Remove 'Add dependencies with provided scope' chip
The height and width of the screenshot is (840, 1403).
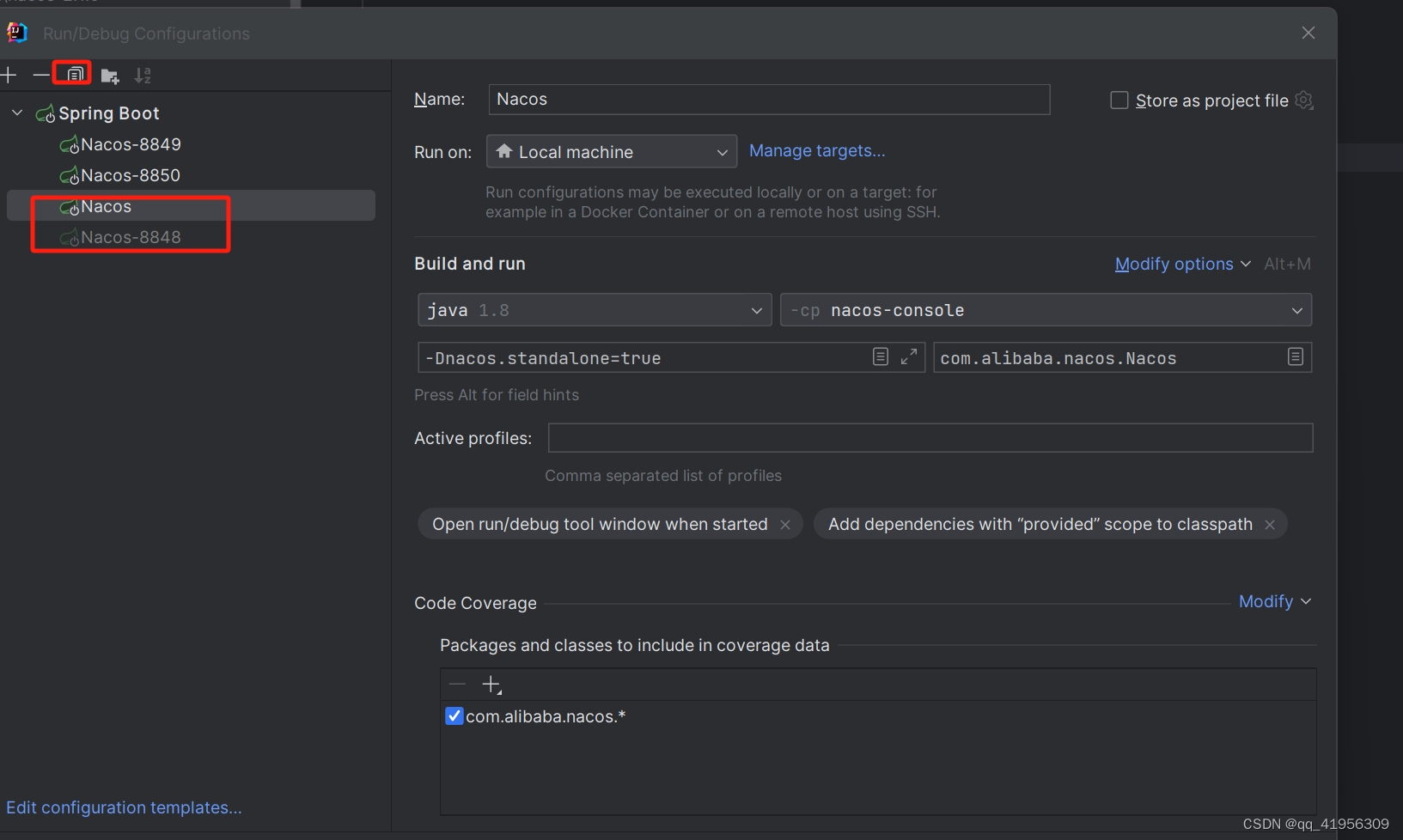1270,525
